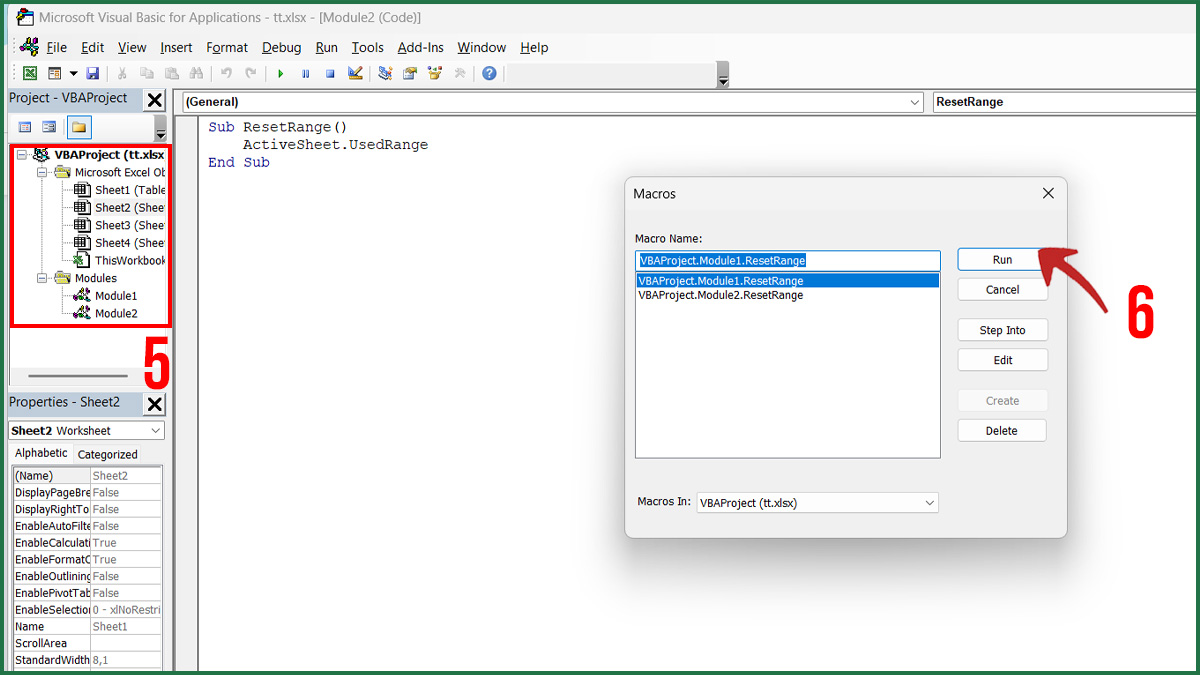Click View Microsoft Excel icon in toolbar

click(x=31, y=73)
